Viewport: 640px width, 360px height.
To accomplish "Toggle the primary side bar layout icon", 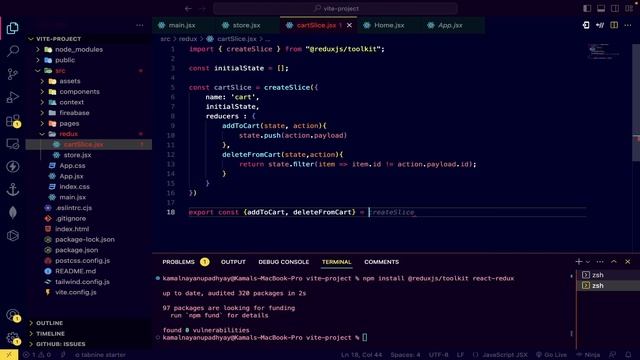I will [587, 9].
